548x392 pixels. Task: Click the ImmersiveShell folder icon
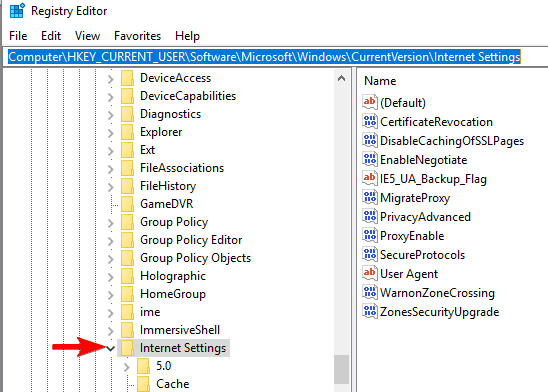128,330
